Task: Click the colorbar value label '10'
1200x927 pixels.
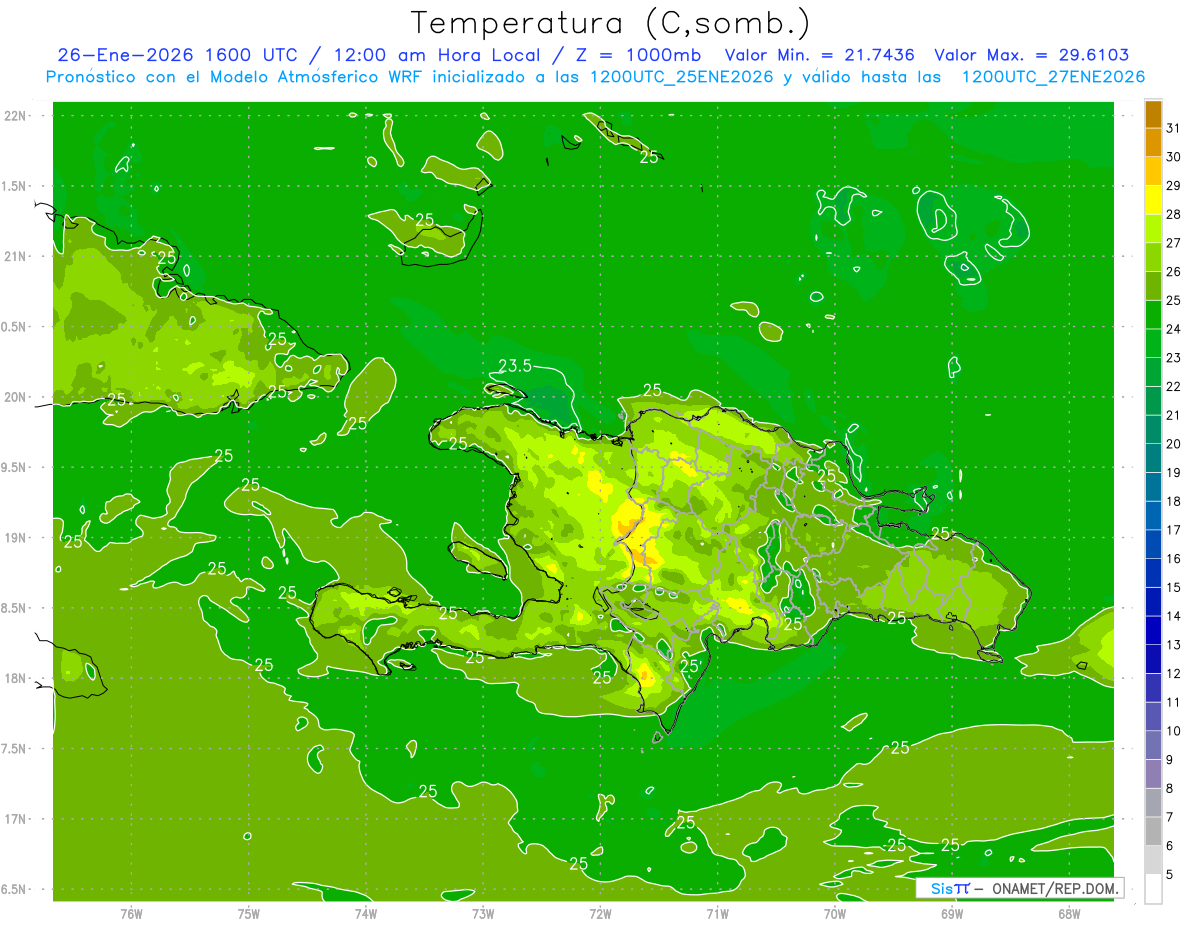Action: pyautogui.click(x=1174, y=731)
